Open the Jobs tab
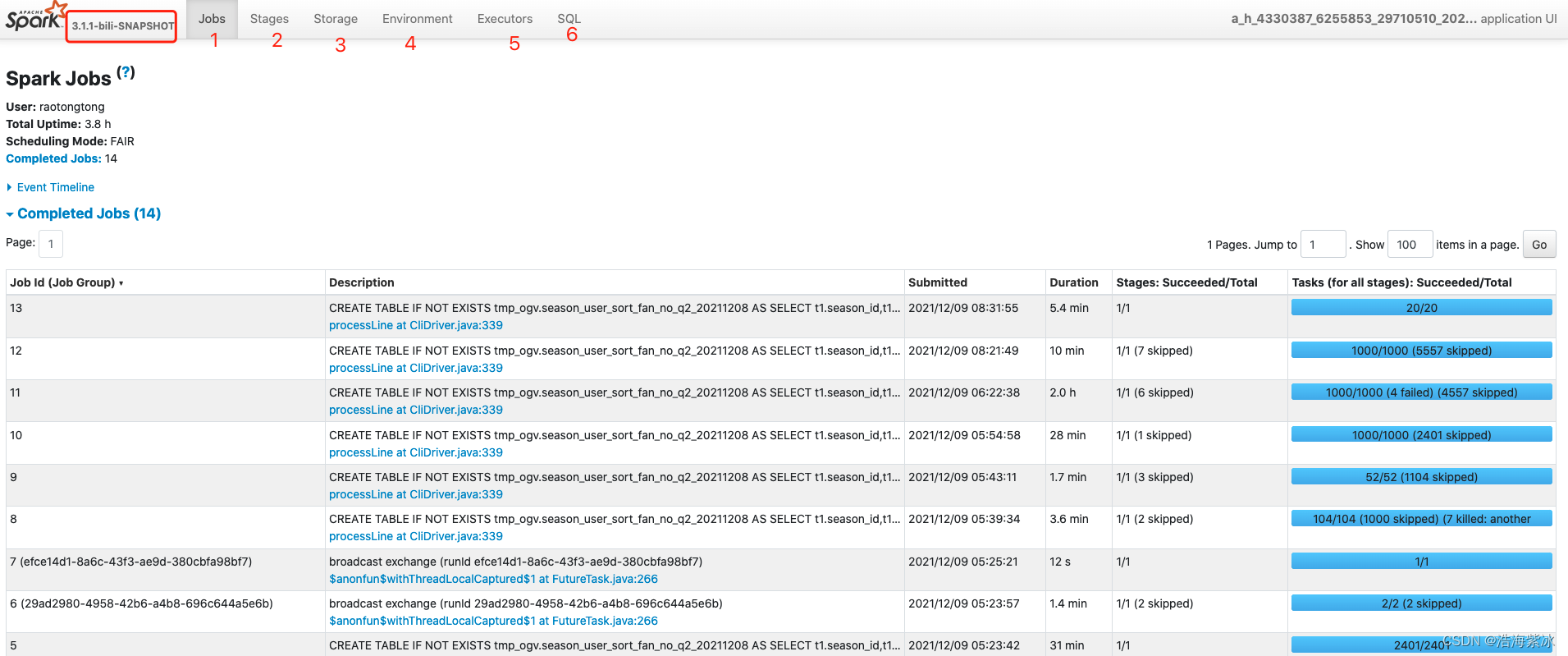1568x656 pixels. (212, 19)
